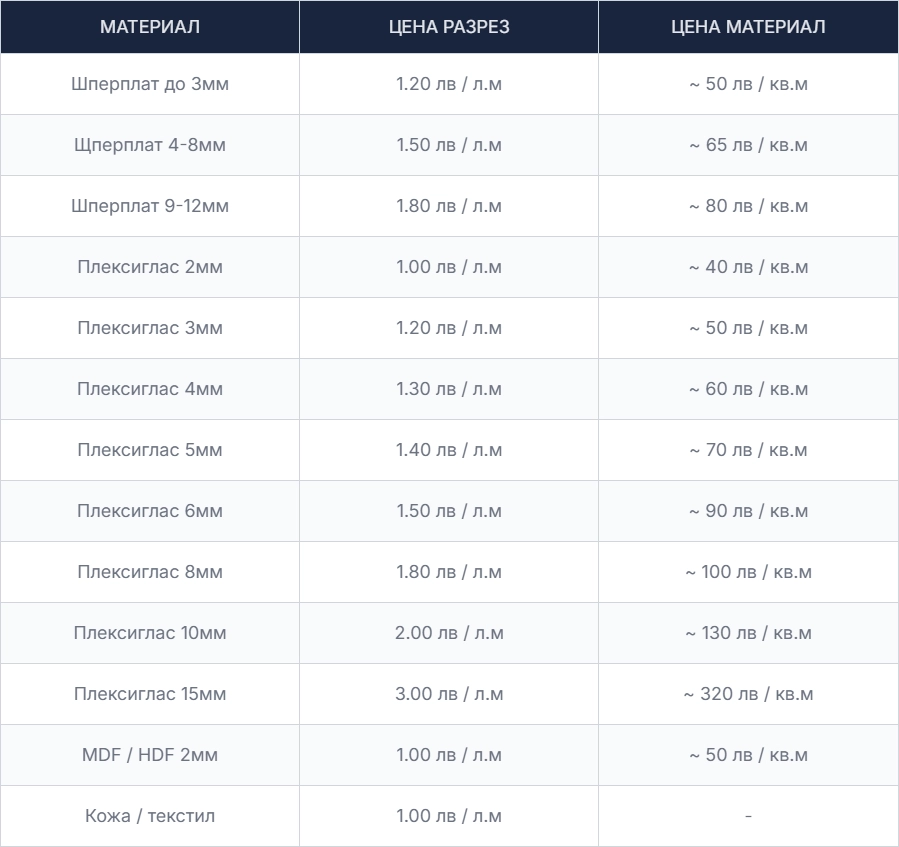Screen dimensions: 899x847
Task: Select the Плексиглас 15мм material cell
Action: [150, 694]
